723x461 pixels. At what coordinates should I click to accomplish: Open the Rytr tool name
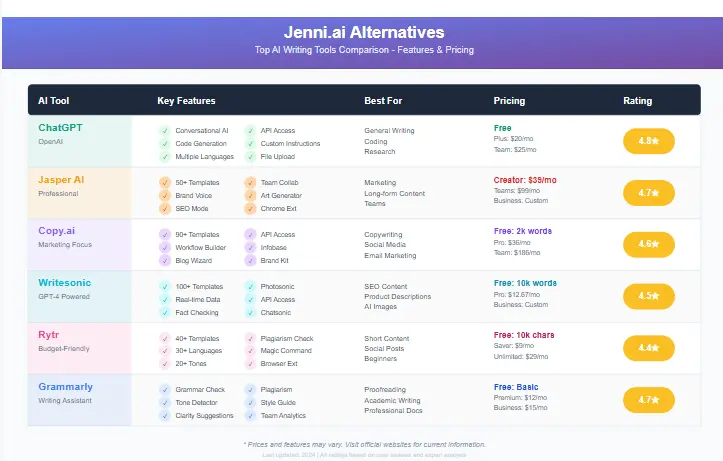pos(48,335)
